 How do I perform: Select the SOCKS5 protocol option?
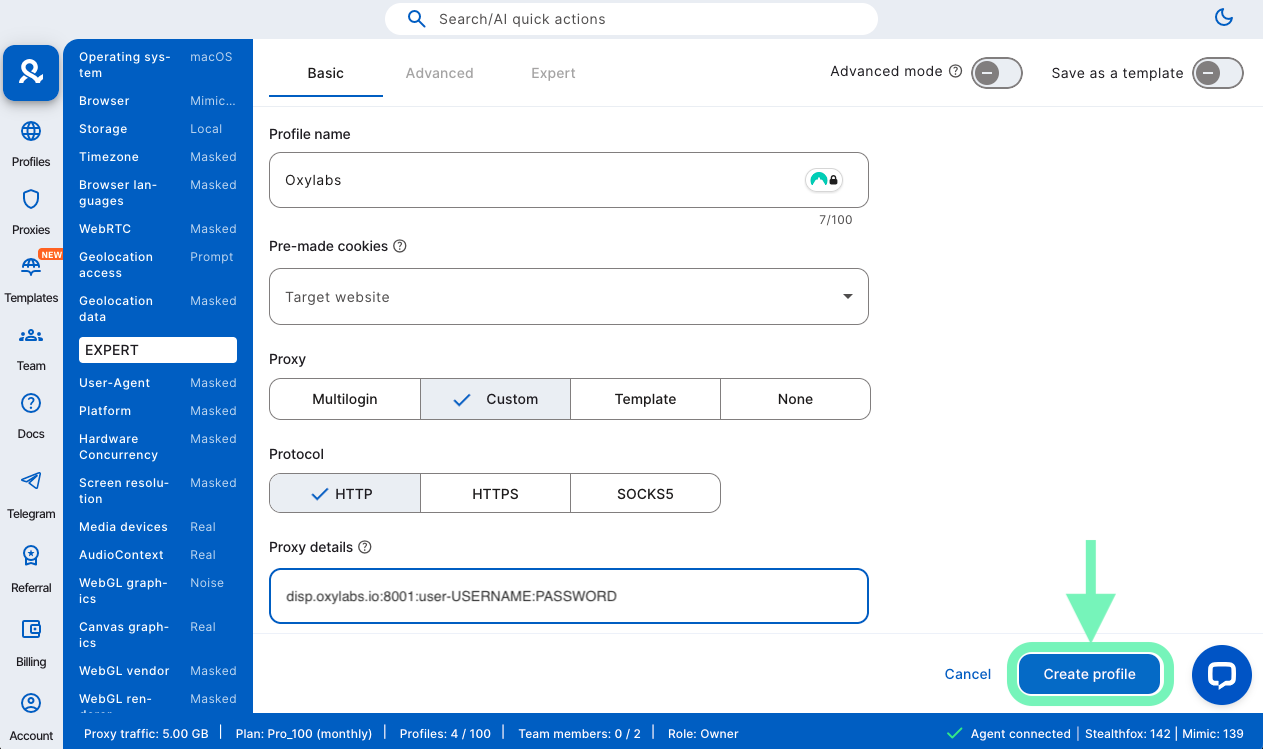click(645, 494)
